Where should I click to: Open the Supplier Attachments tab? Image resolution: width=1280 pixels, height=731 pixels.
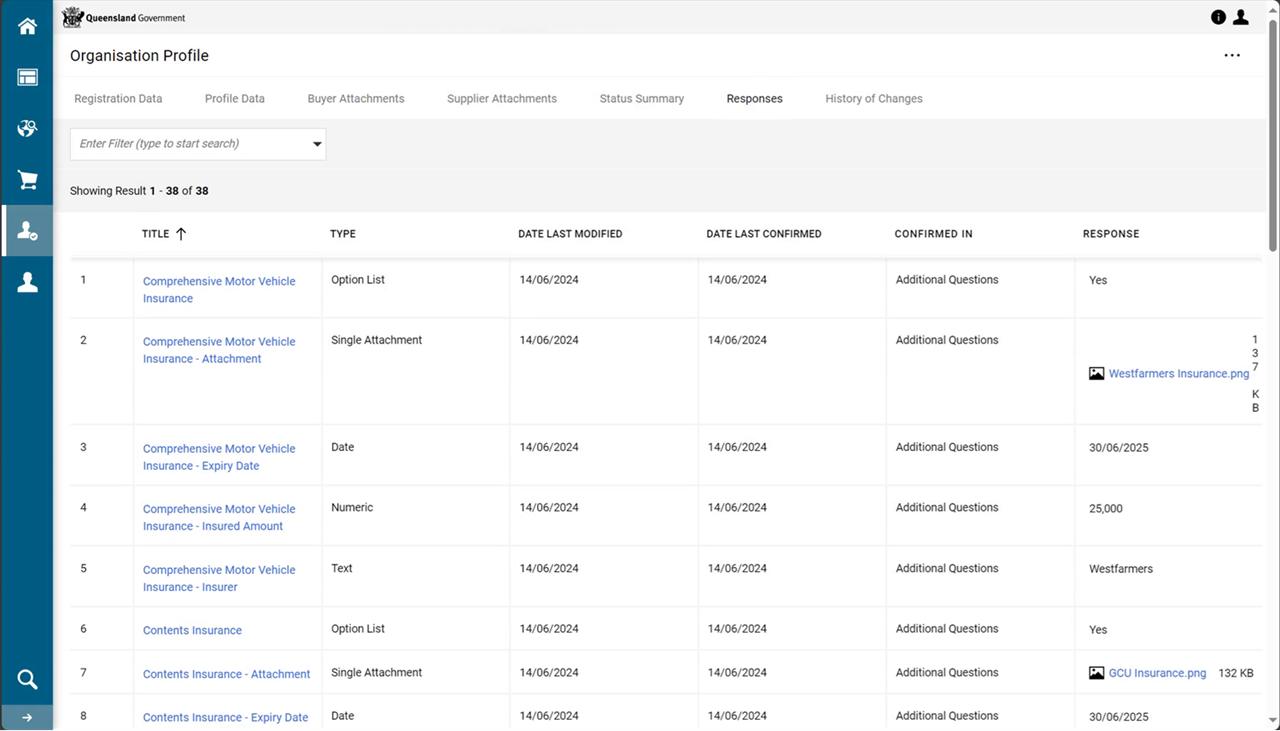click(502, 99)
